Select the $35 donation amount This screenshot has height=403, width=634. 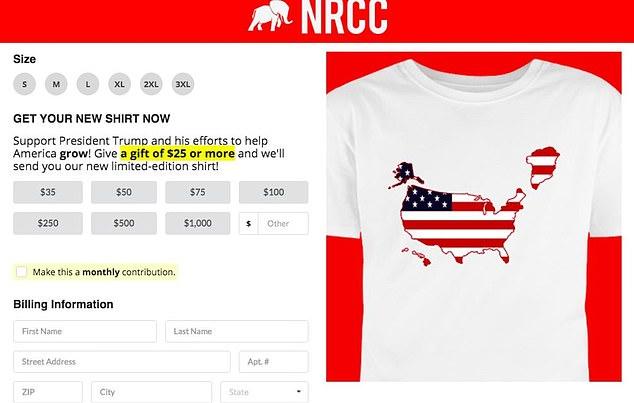[x=48, y=192]
